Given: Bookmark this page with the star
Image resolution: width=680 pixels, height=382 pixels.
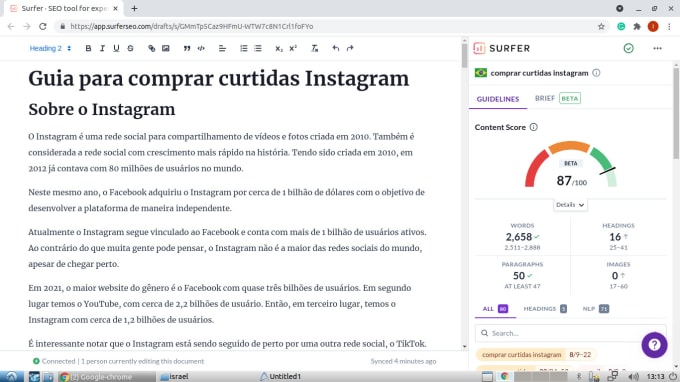Looking at the screenshot, I should tap(601, 26).
